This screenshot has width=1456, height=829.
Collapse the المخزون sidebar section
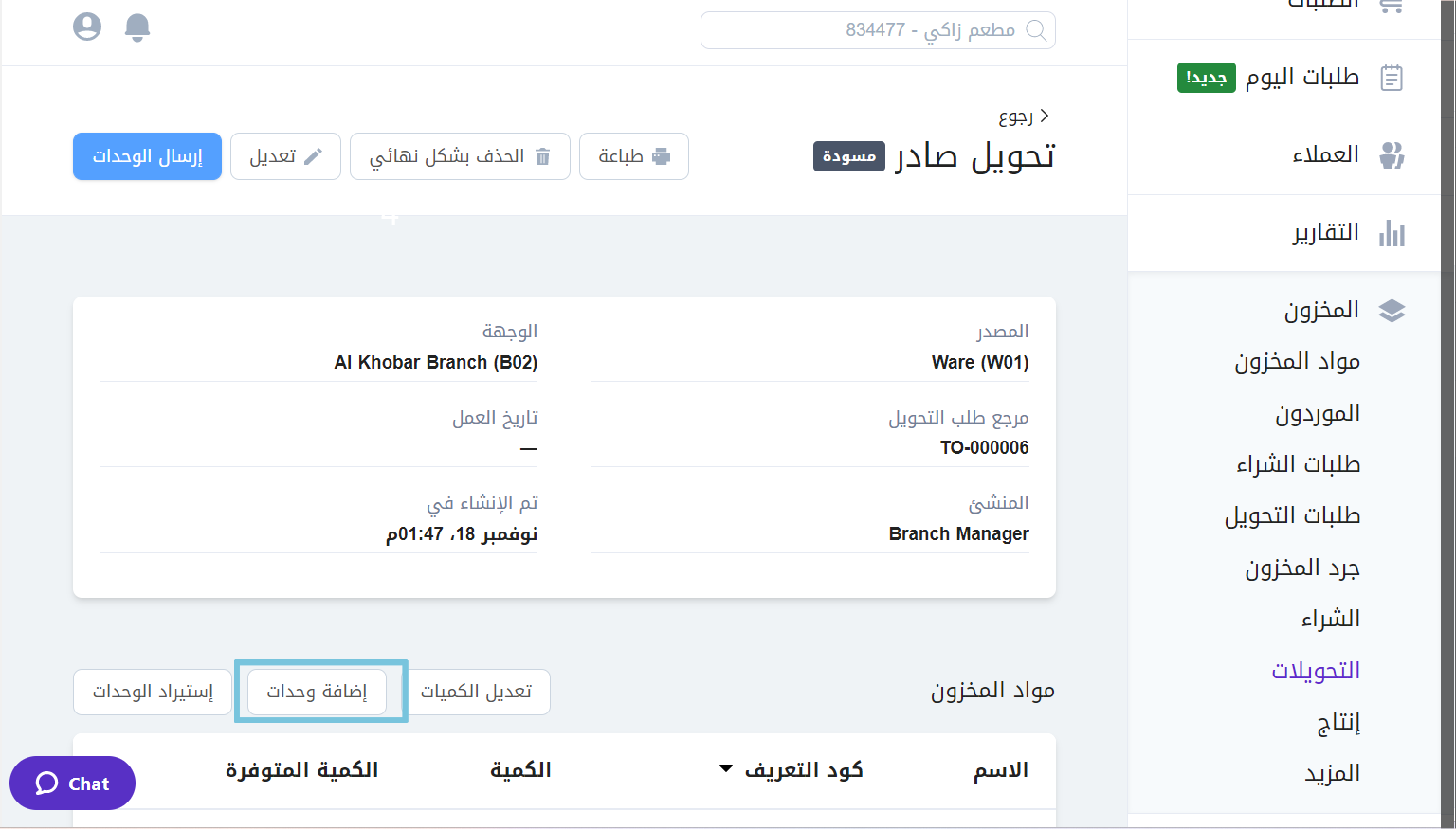(x=1321, y=311)
